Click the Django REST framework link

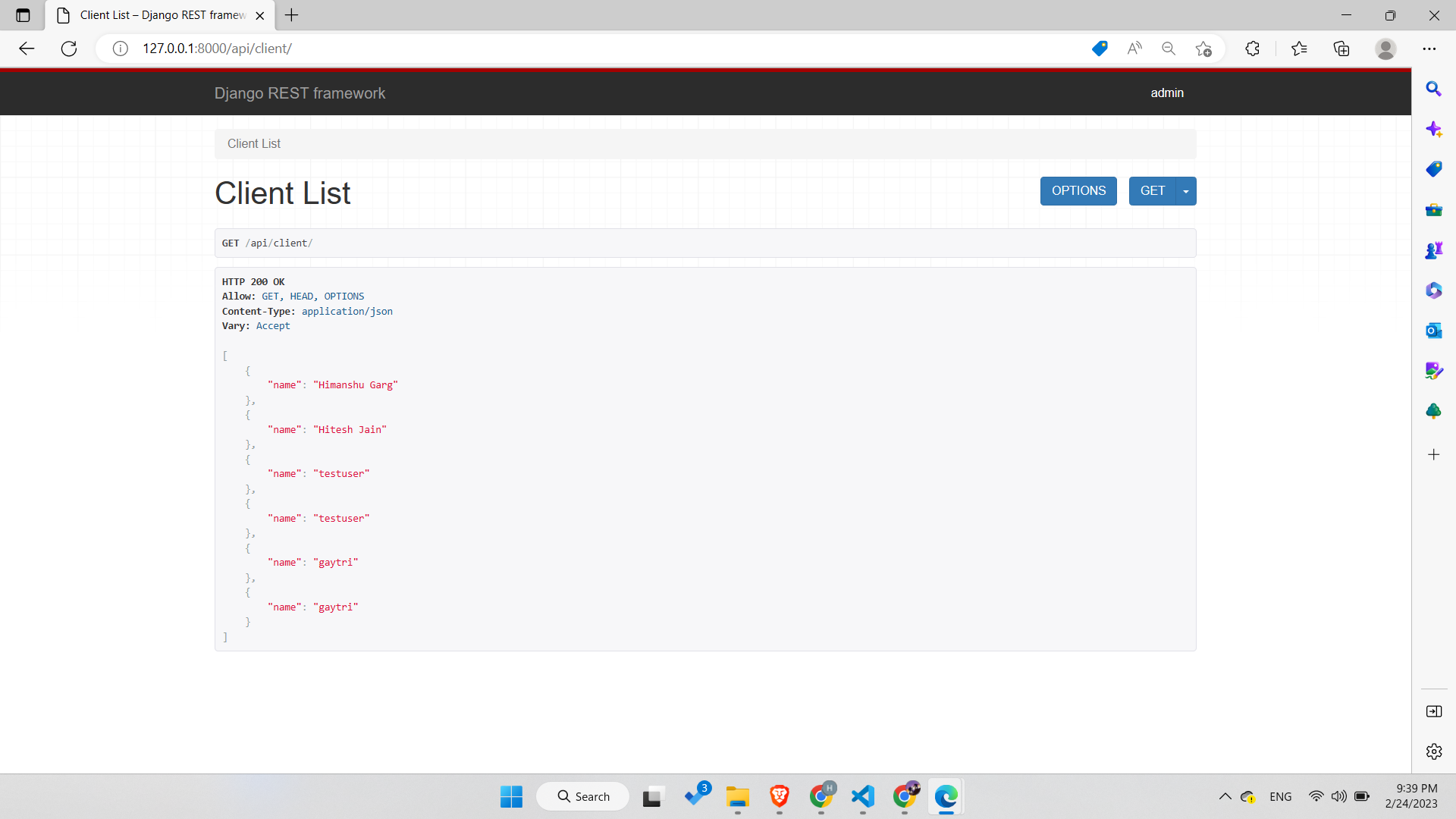point(300,93)
